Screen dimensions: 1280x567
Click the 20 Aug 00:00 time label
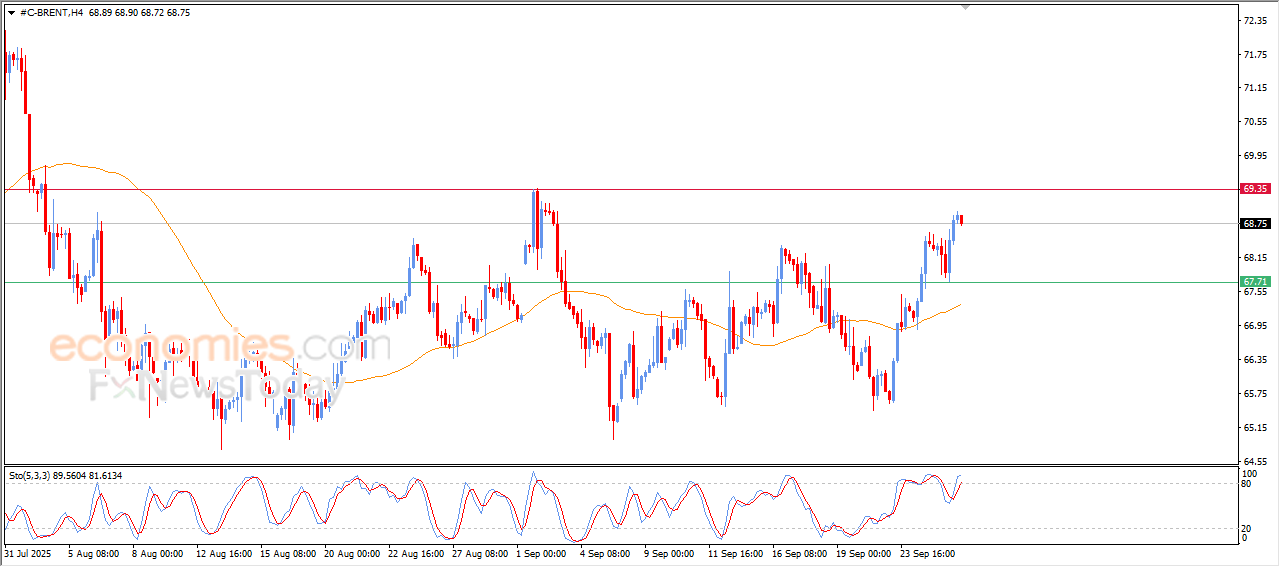point(350,552)
